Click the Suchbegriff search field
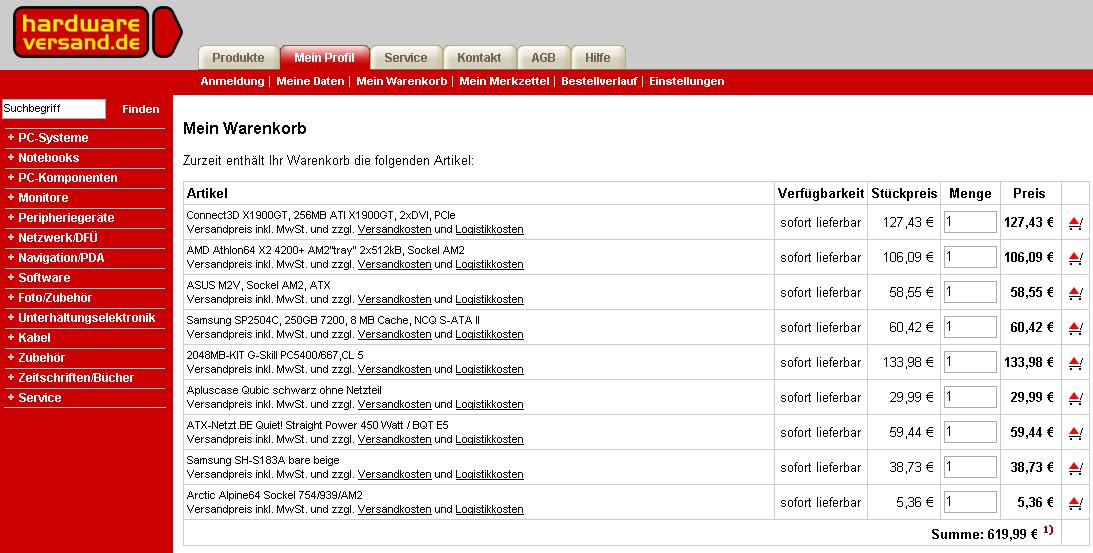 pyautogui.click(x=54, y=109)
